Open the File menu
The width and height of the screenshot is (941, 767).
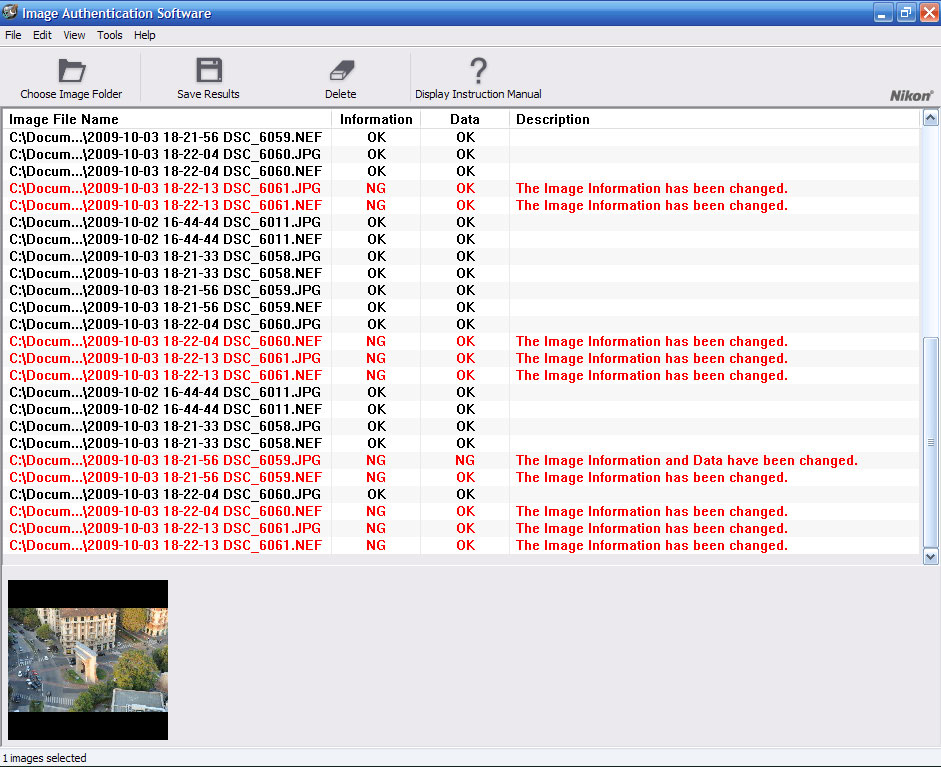pos(13,35)
